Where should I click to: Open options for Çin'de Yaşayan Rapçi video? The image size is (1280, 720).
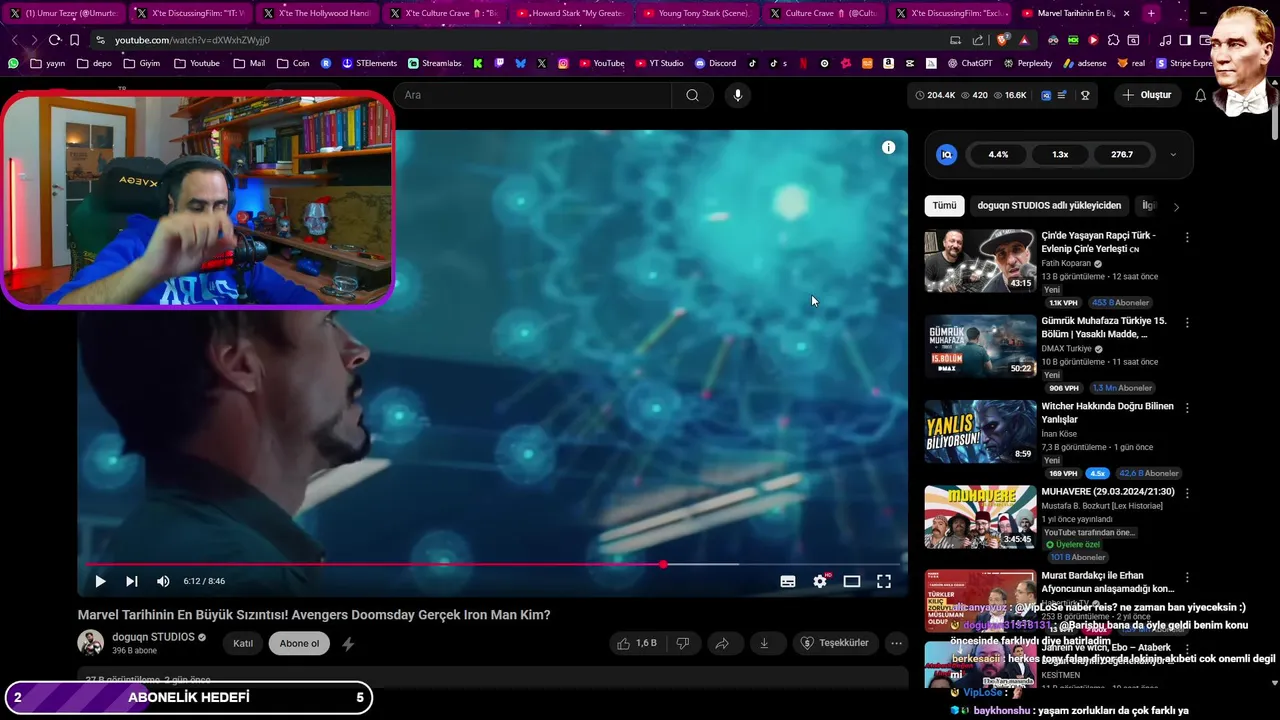pyautogui.click(x=1187, y=237)
